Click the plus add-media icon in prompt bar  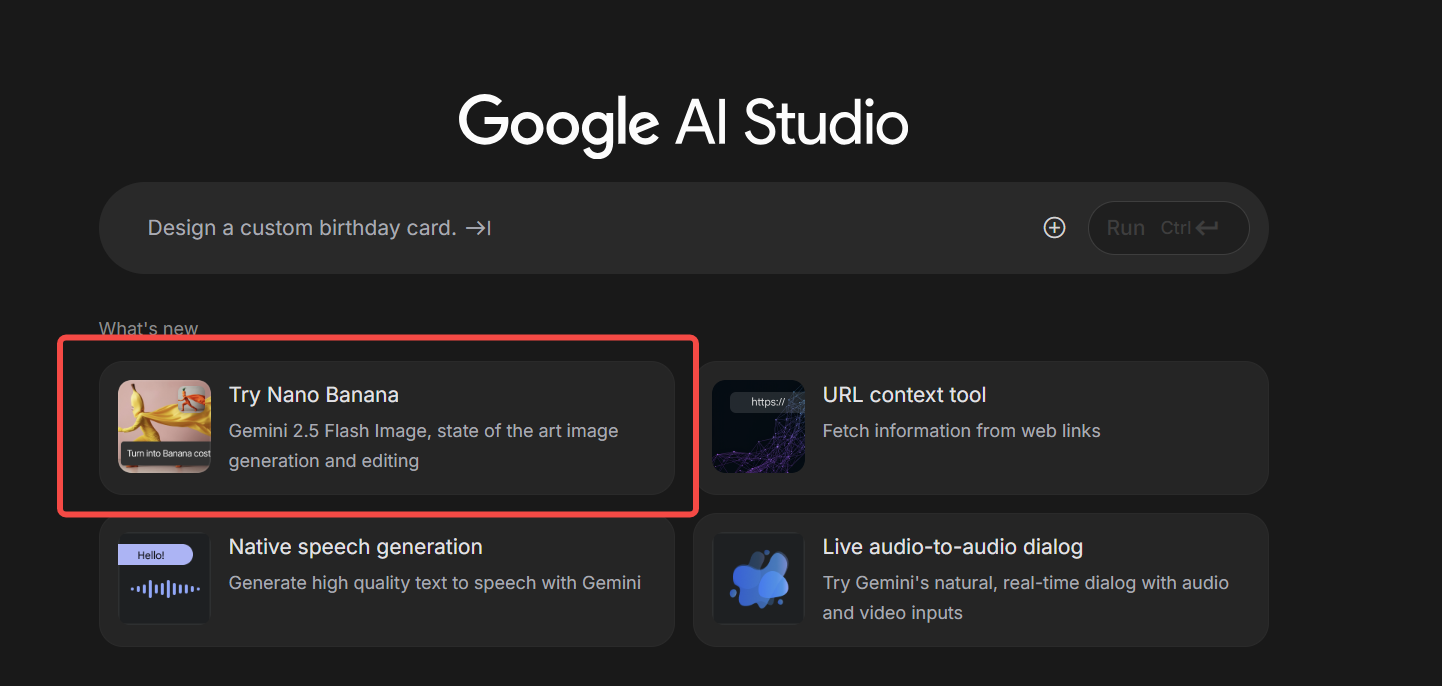point(1054,228)
